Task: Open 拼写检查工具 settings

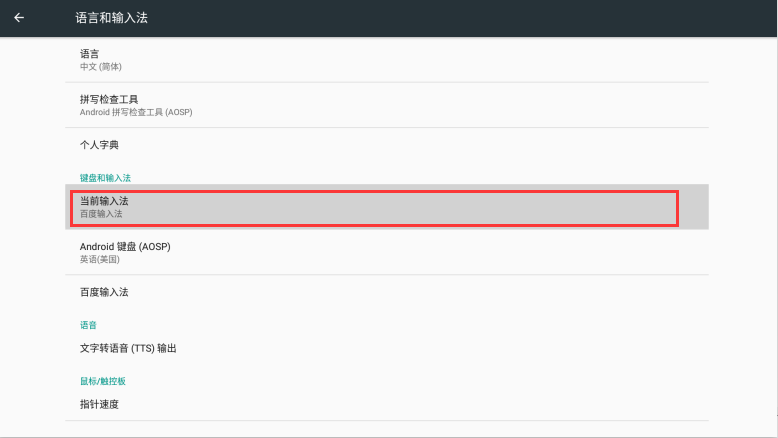Action: (x=108, y=99)
